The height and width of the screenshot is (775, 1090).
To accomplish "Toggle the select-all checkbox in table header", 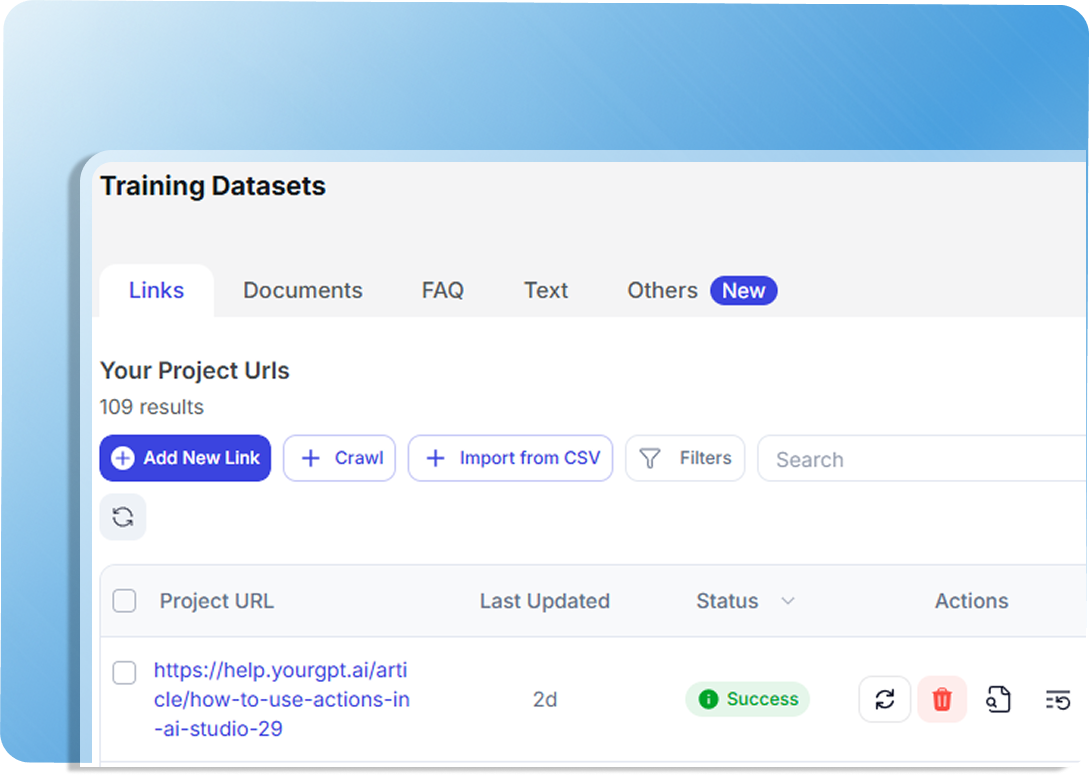I will [124, 601].
